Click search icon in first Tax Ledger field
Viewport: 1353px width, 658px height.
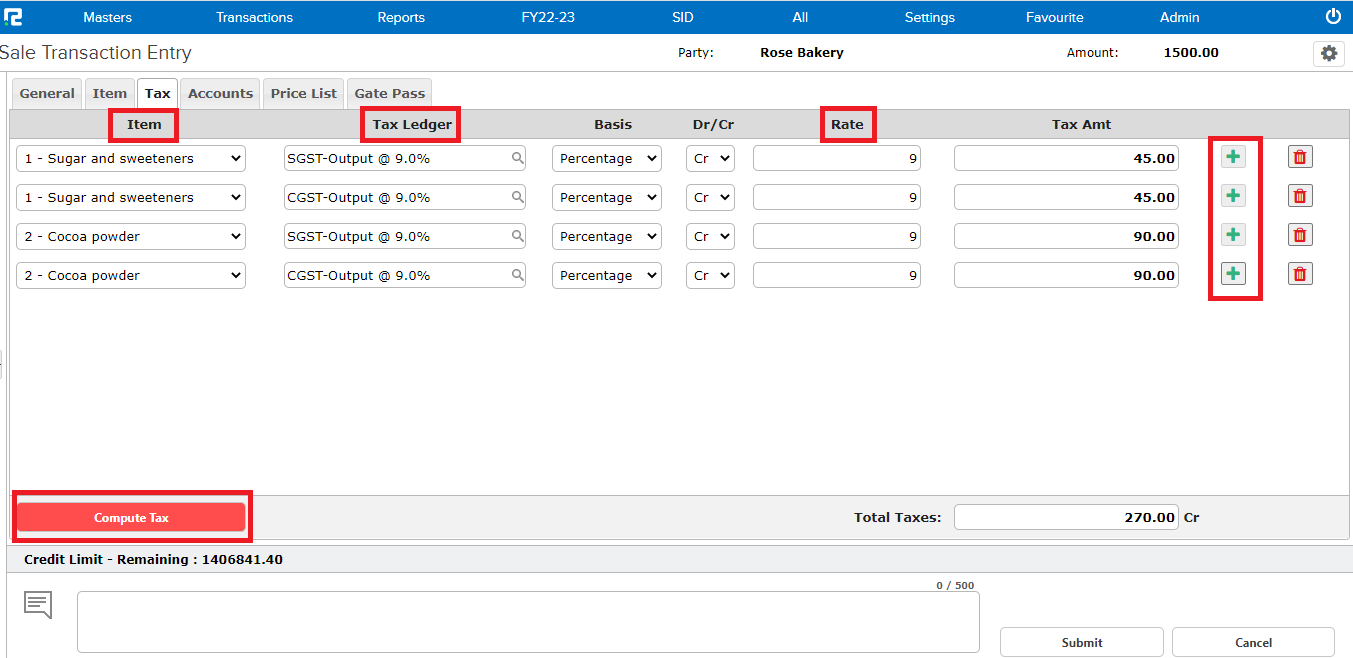coord(517,158)
